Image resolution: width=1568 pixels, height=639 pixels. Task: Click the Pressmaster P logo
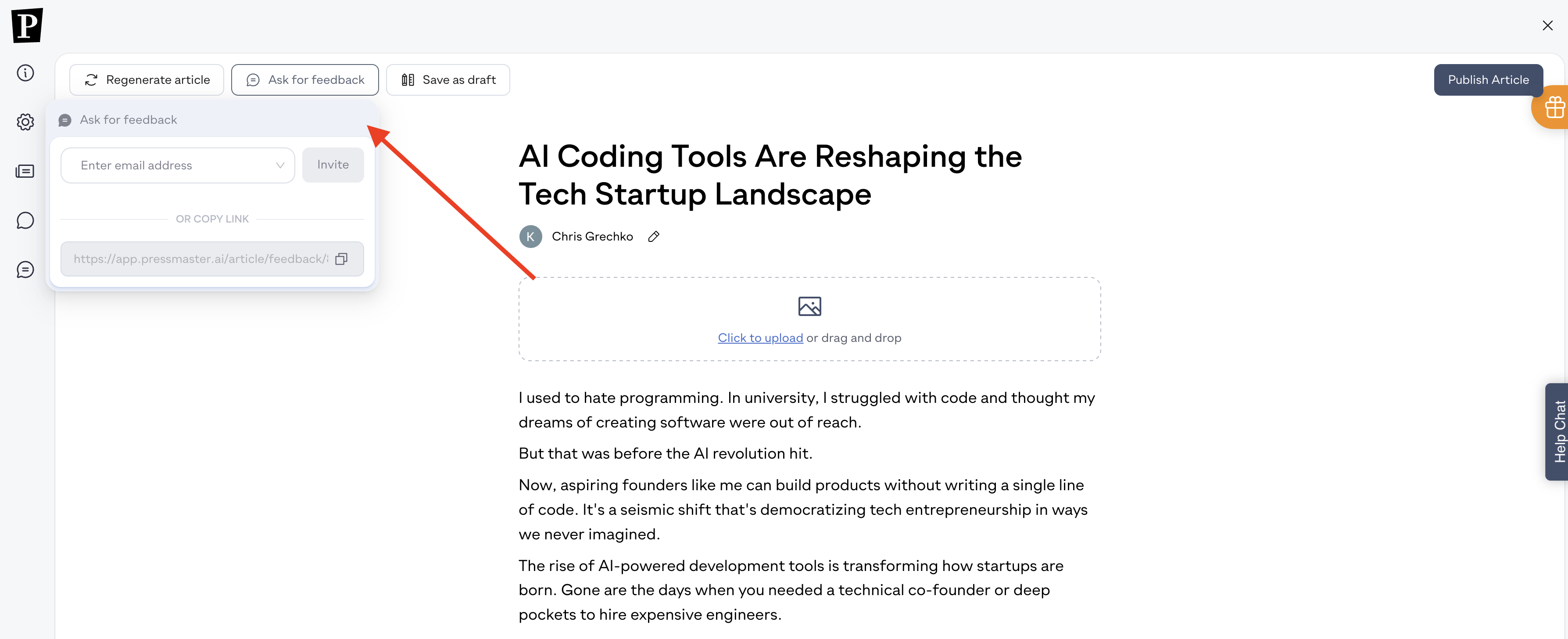point(27,25)
